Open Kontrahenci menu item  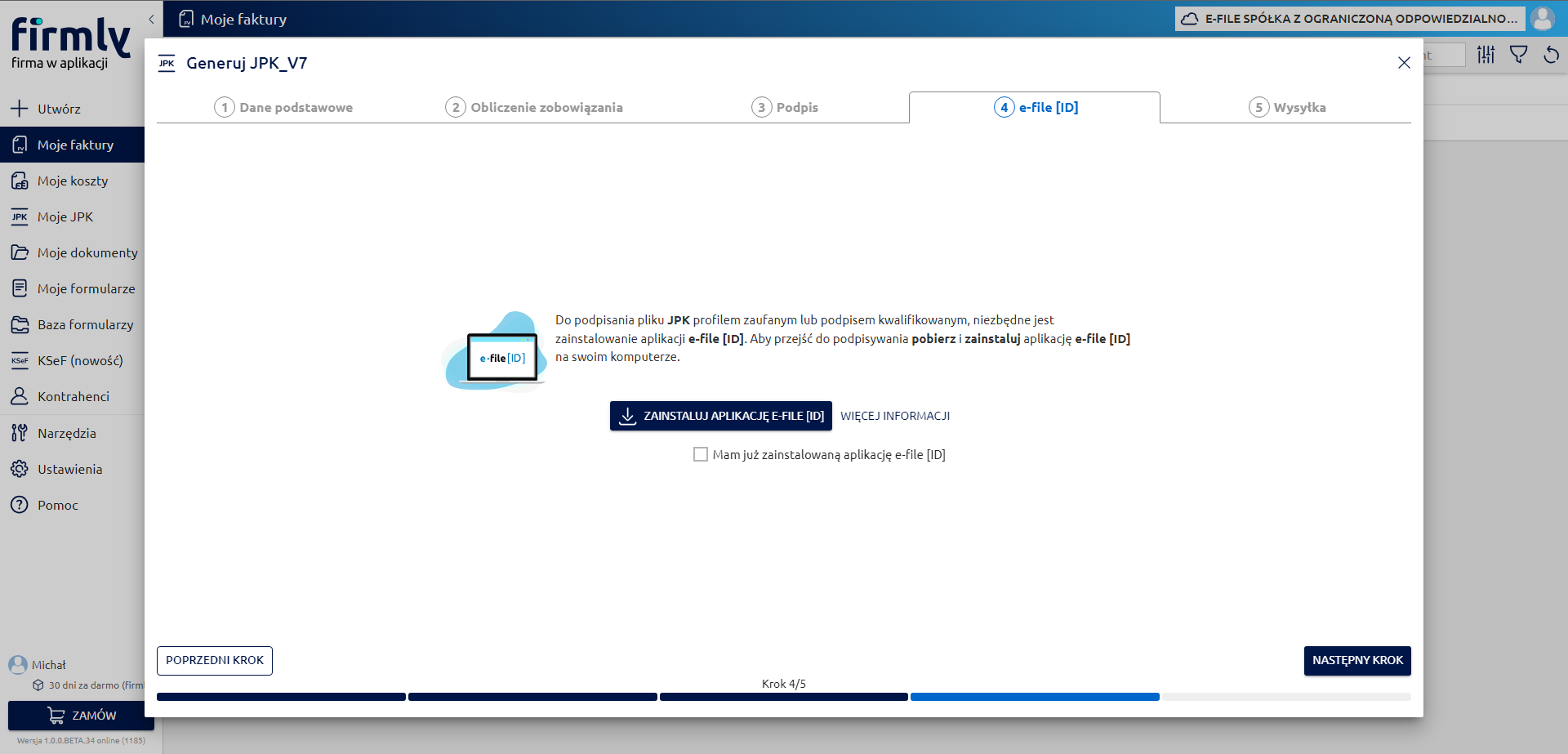click(72, 396)
